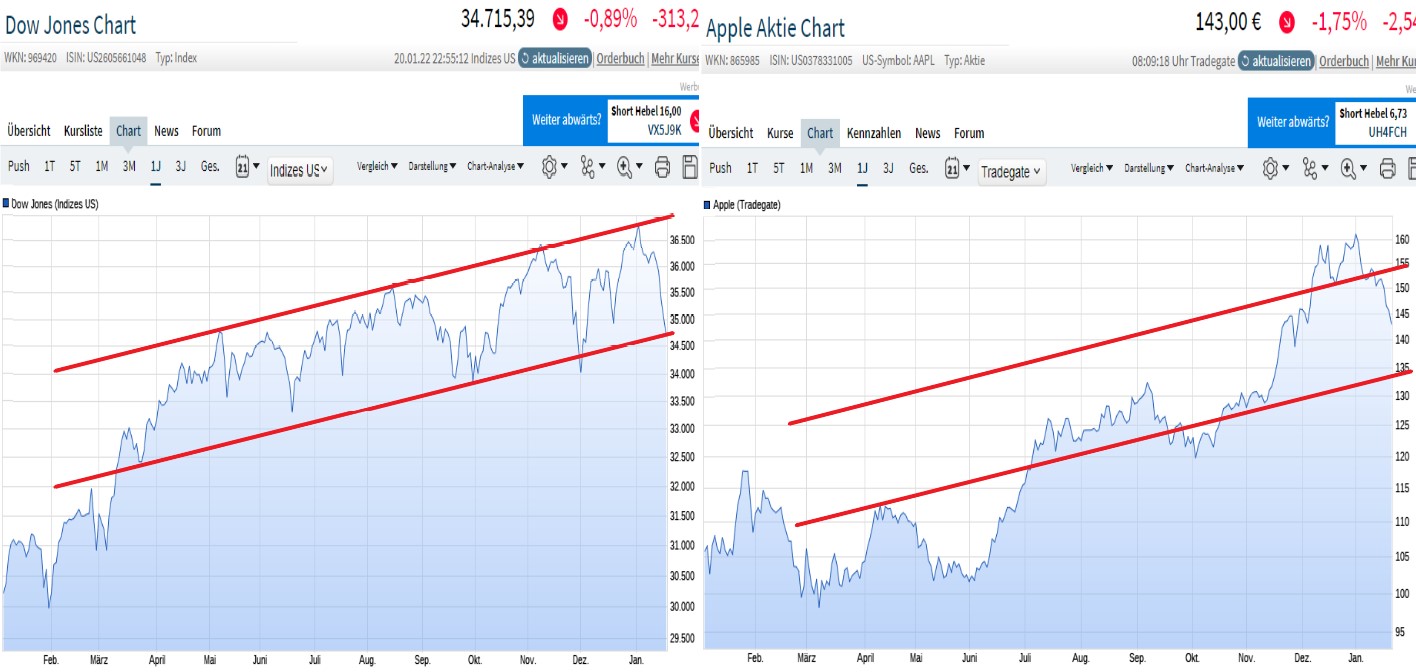Switch the Apple chart to the Ges. timeframe

click(x=918, y=167)
